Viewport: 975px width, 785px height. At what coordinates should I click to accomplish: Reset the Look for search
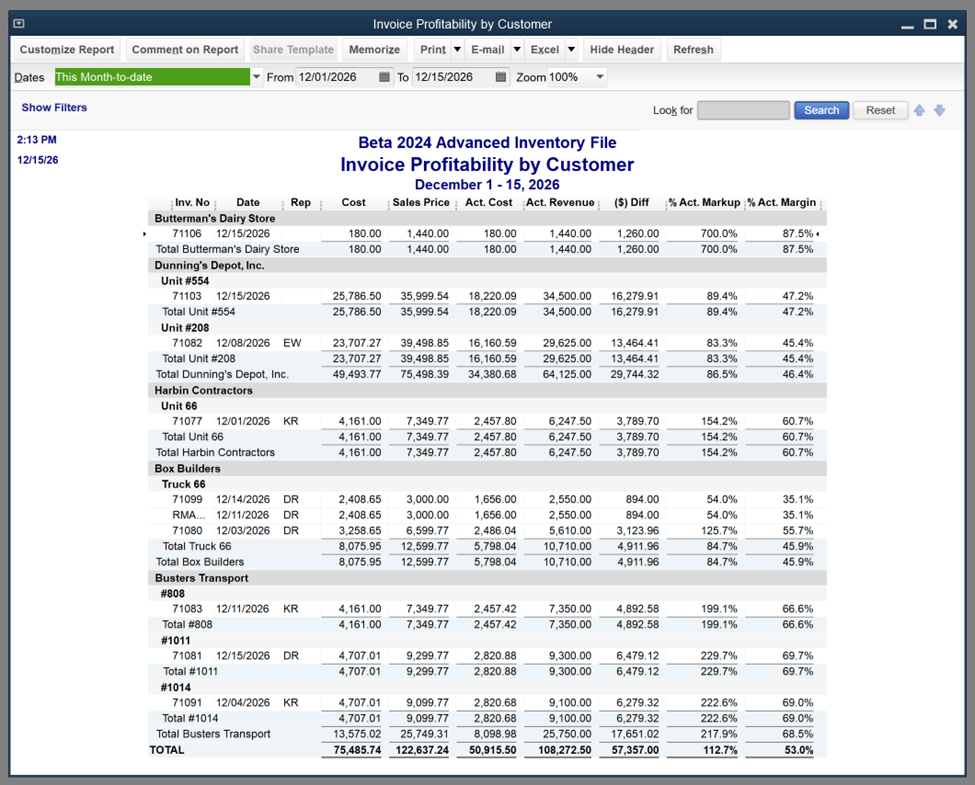click(880, 110)
